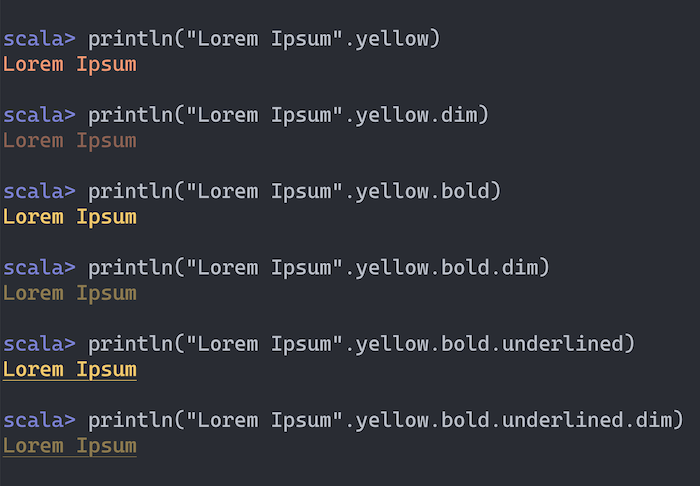700x486 pixels.
Task: Click the bright underlined Lorem Ipsum output
Action: tap(70, 369)
